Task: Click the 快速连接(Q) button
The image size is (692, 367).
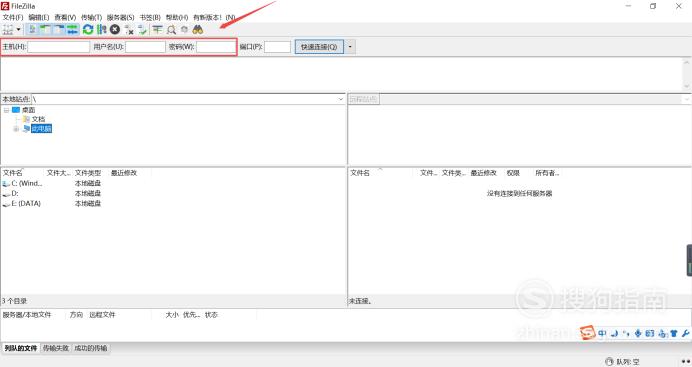Action: point(319,47)
